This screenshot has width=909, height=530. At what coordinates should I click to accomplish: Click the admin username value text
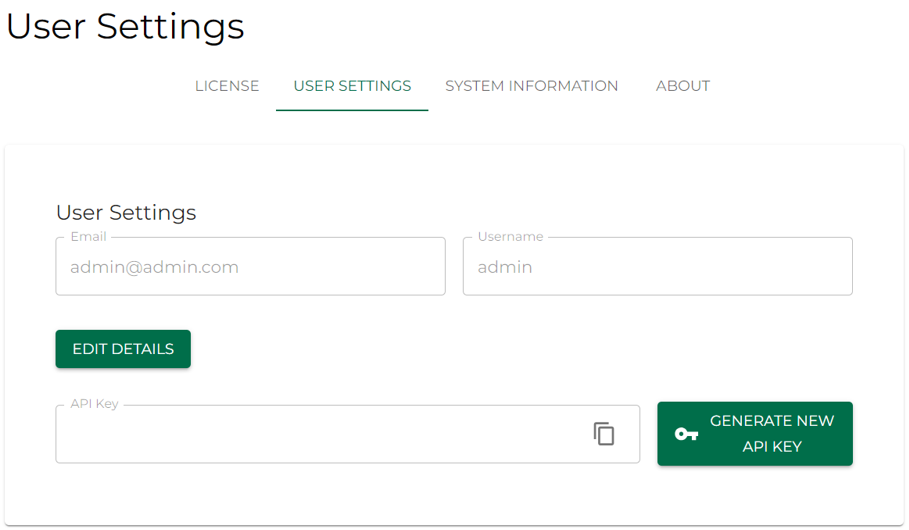coord(505,267)
